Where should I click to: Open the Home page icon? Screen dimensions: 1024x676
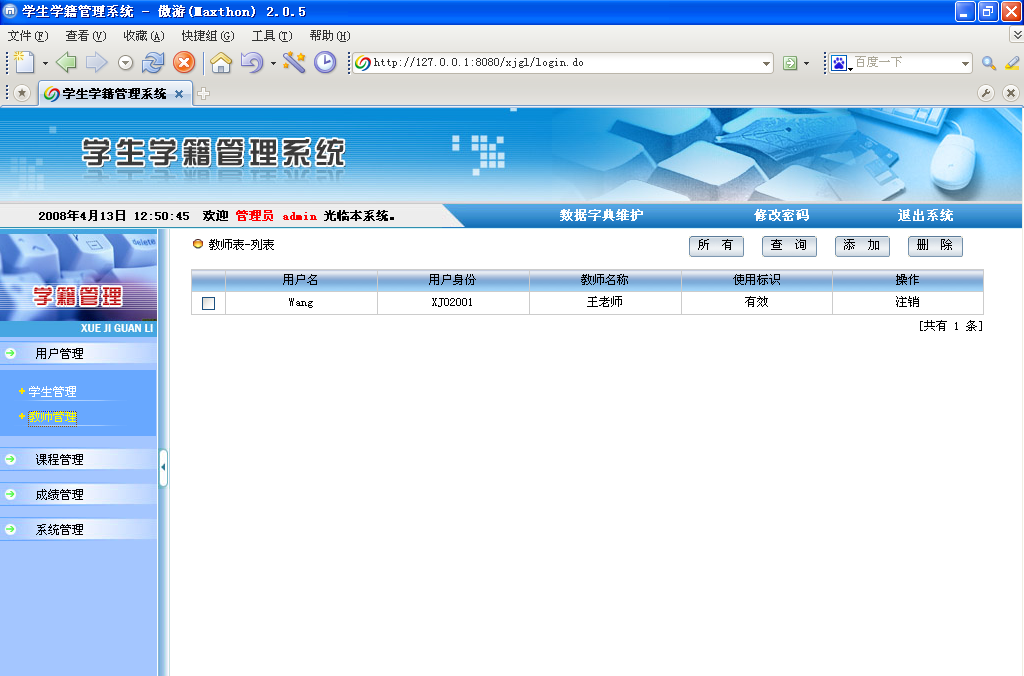[x=221, y=62]
